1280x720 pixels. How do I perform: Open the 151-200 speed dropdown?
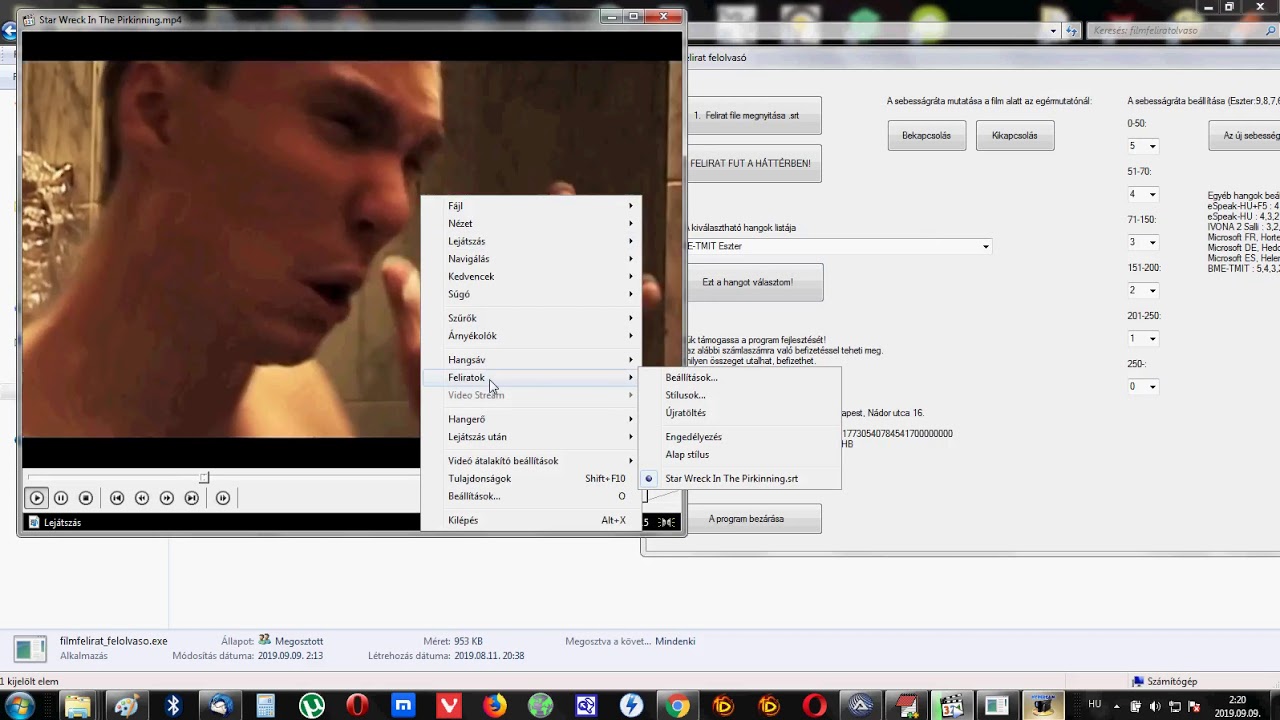[x=1152, y=291]
